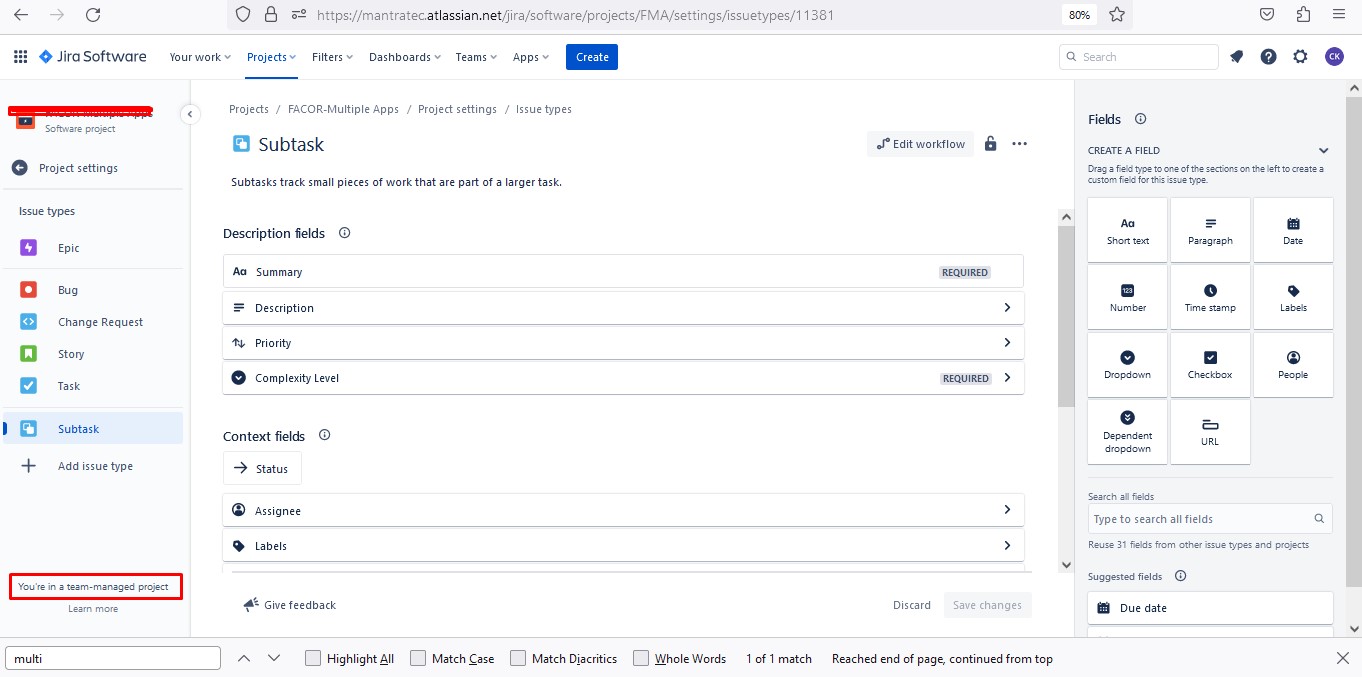Select the Dependent dropdown field icon
The height and width of the screenshot is (677, 1362).
click(x=1127, y=425)
